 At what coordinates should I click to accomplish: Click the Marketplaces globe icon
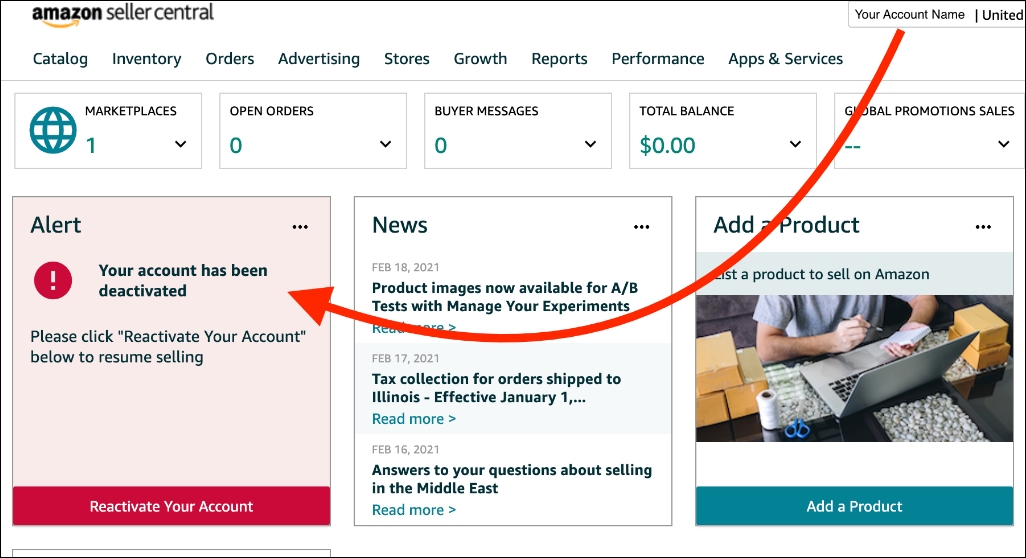pyautogui.click(x=53, y=131)
